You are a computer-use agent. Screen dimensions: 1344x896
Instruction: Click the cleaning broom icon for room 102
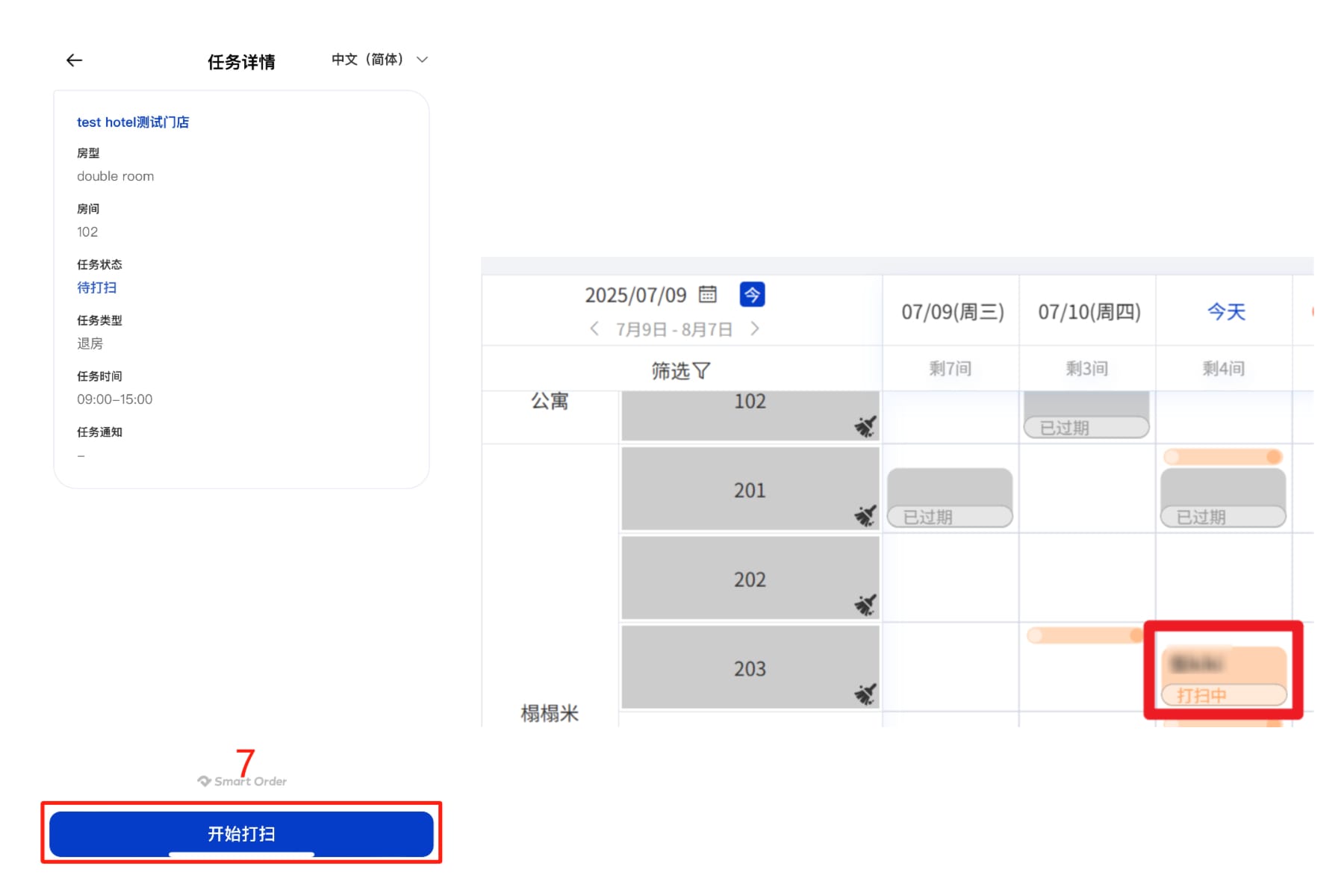click(x=865, y=426)
